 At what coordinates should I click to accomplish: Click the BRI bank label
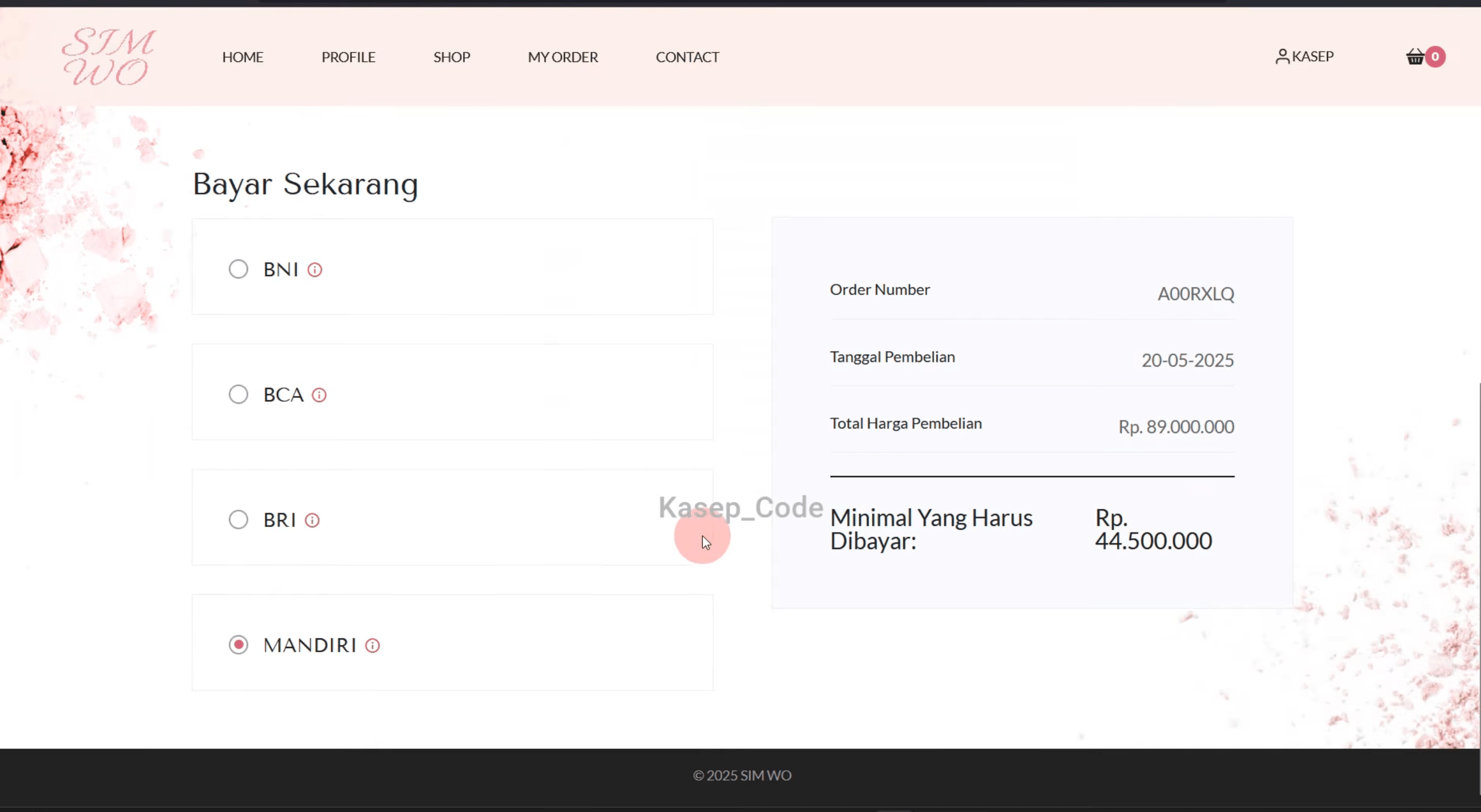point(280,520)
